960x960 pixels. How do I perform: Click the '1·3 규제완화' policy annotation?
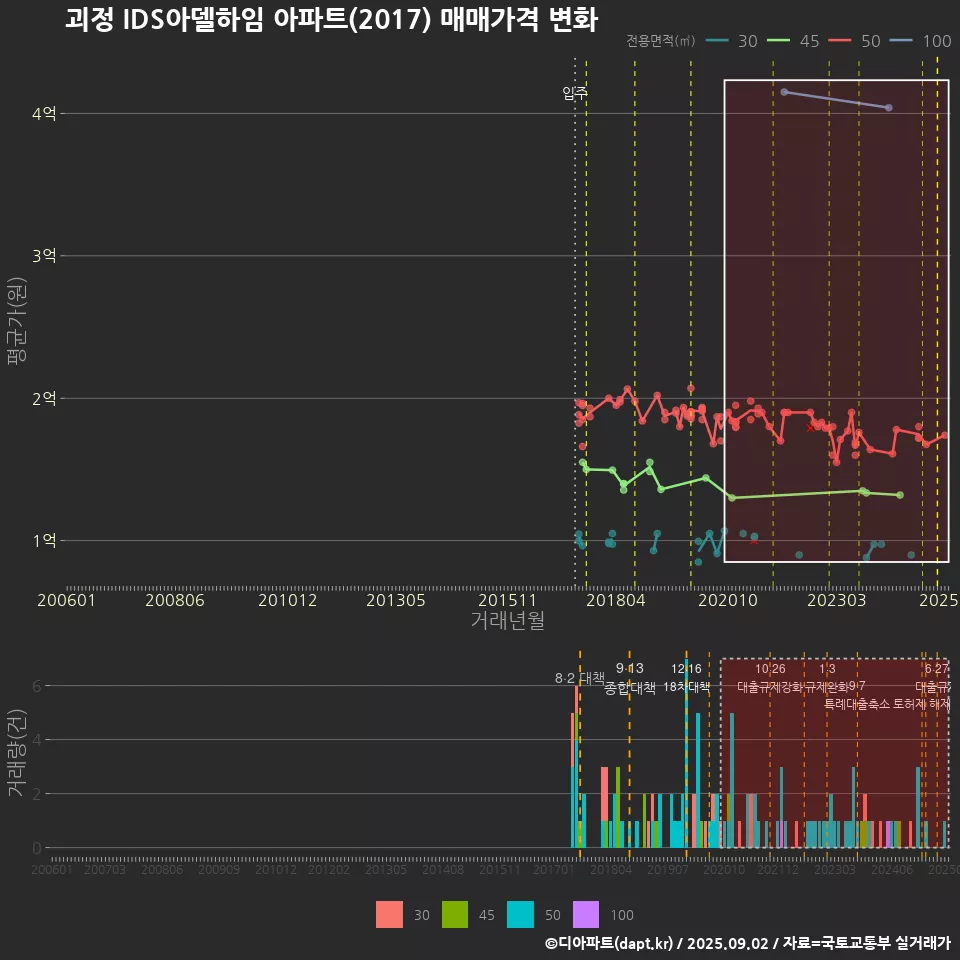pyautogui.click(x=827, y=677)
